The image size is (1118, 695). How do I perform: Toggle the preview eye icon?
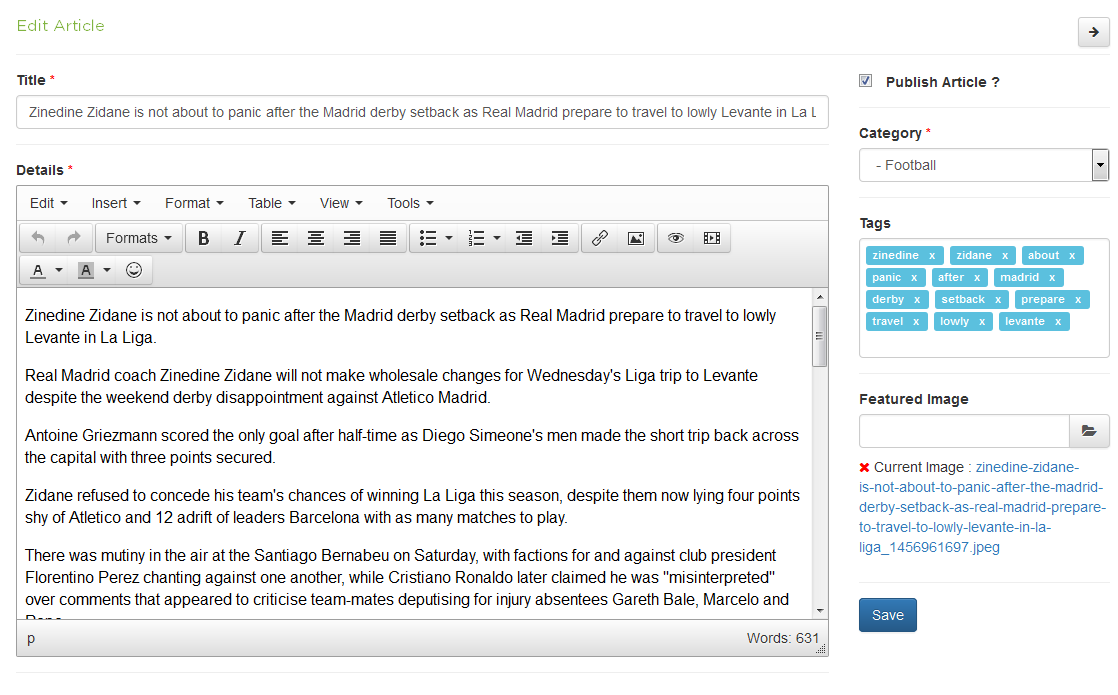click(x=676, y=238)
